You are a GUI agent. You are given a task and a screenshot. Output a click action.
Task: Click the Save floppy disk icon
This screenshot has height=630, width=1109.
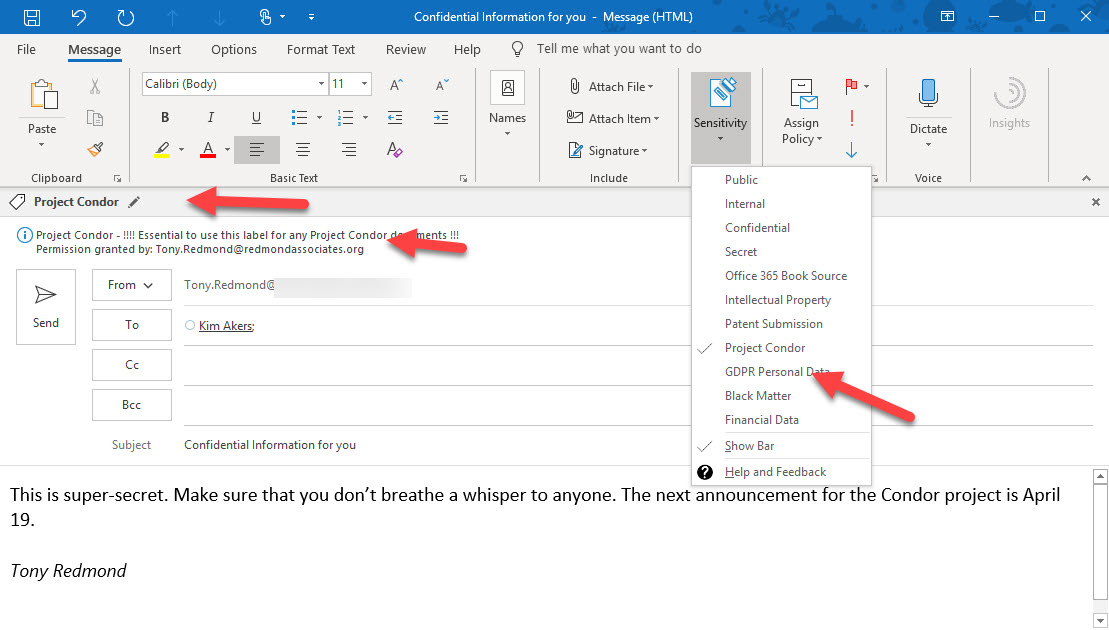32,17
